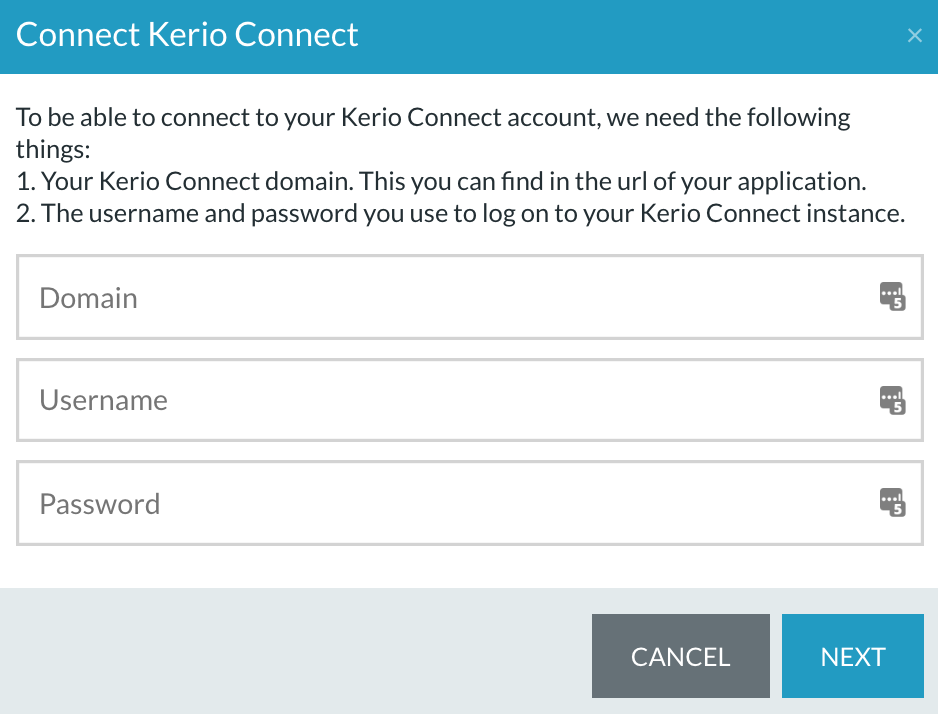Close the Connect Kerio Connect dialog
938x714 pixels.
[x=914, y=35]
